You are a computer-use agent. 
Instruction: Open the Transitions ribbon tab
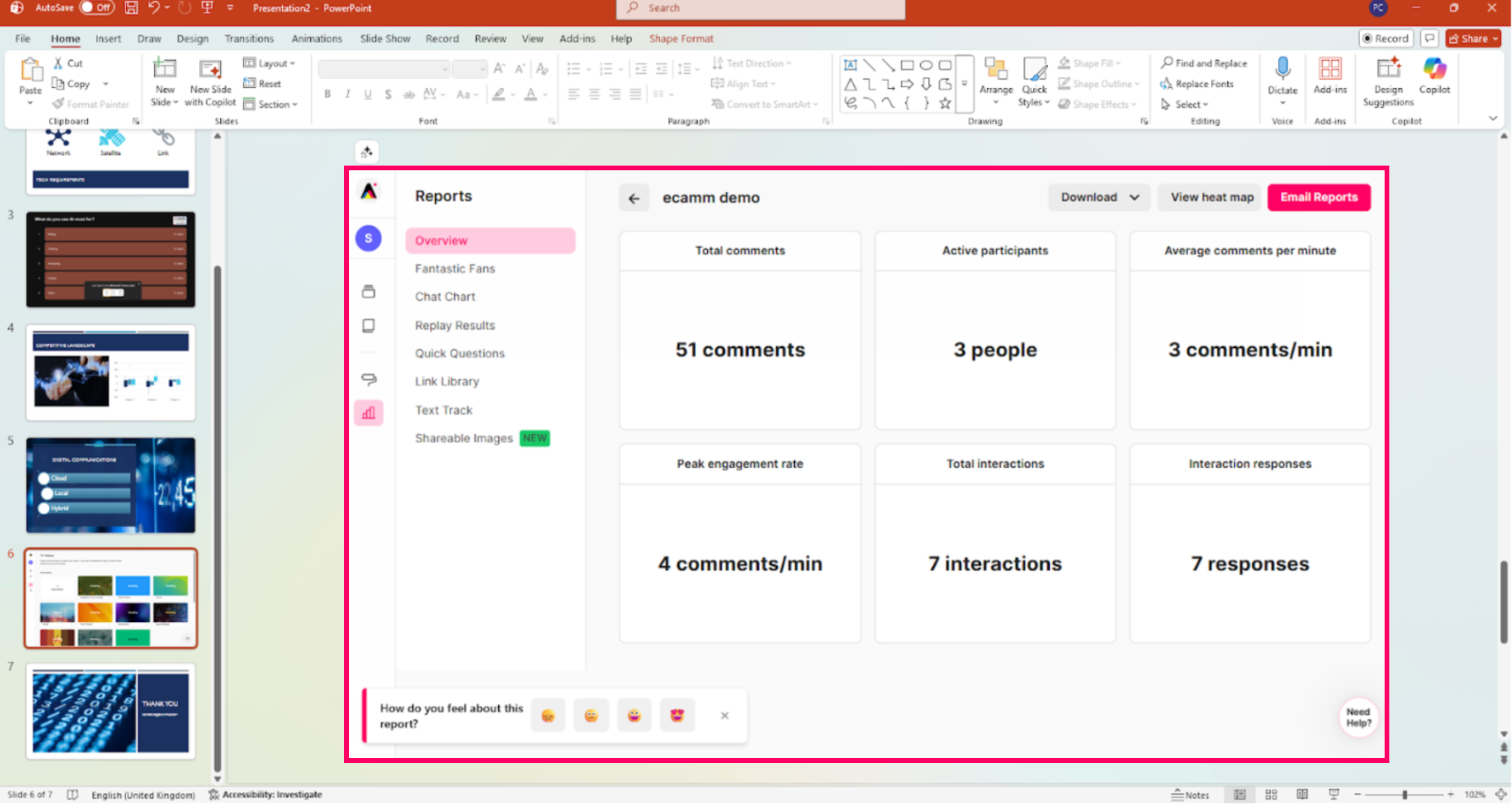249,39
